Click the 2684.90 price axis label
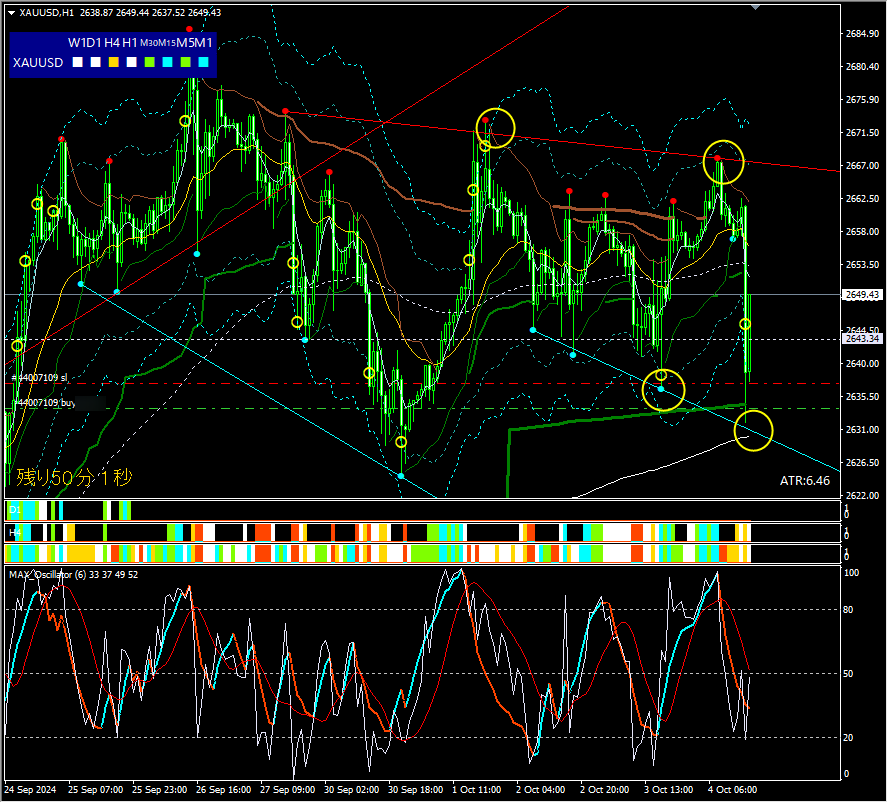This screenshot has width=888, height=803. pyautogui.click(x=863, y=34)
